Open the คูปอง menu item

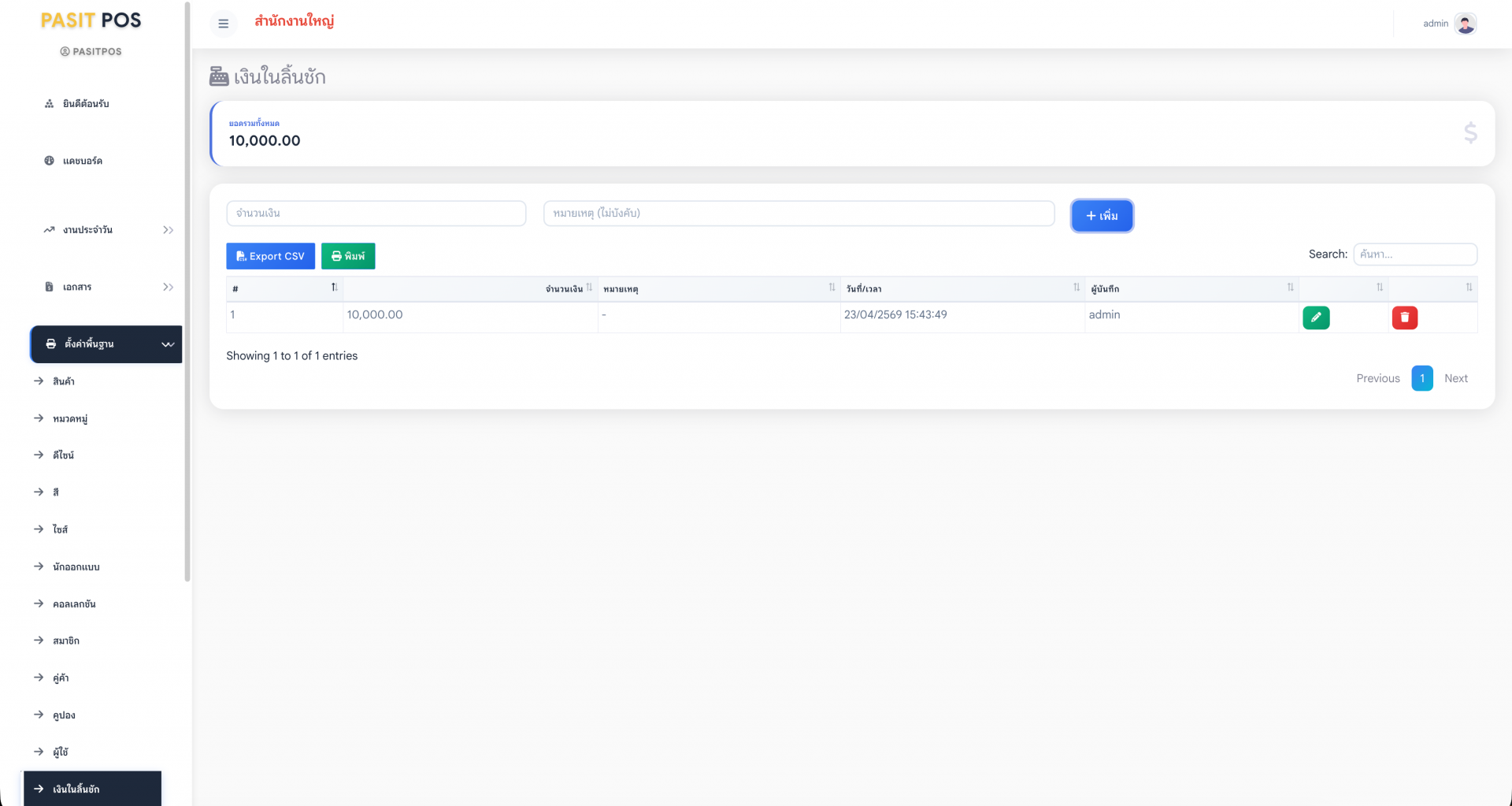tap(64, 715)
